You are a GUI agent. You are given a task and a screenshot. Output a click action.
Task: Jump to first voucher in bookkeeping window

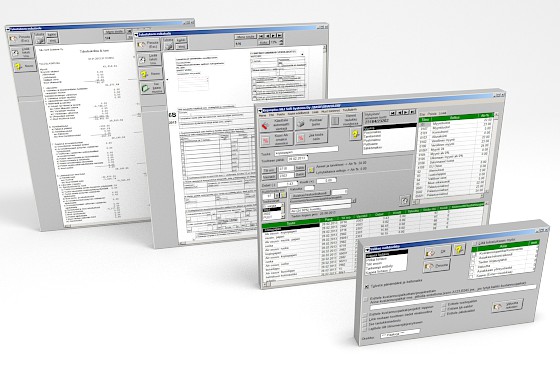pyautogui.click(x=392, y=113)
